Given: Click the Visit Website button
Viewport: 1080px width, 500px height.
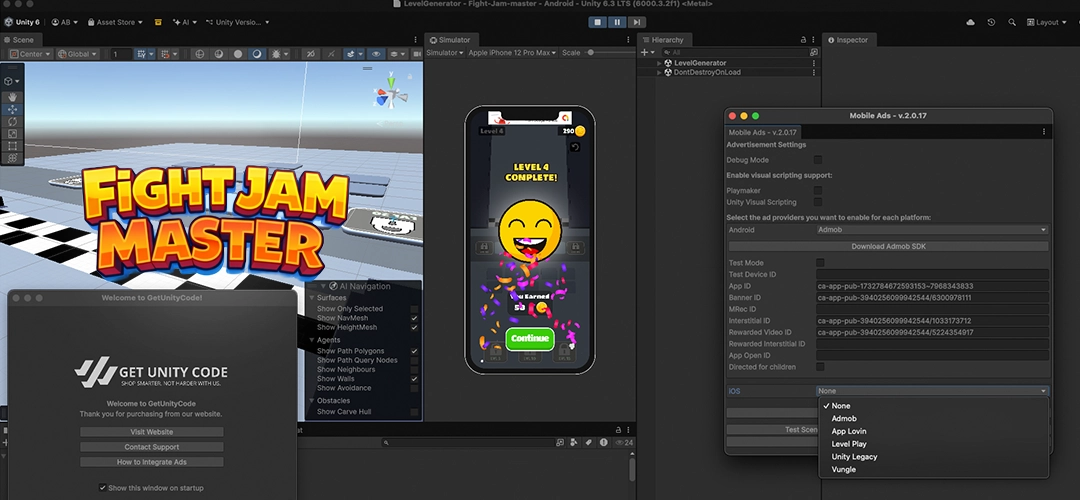Looking at the screenshot, I should tap(152, 432).
